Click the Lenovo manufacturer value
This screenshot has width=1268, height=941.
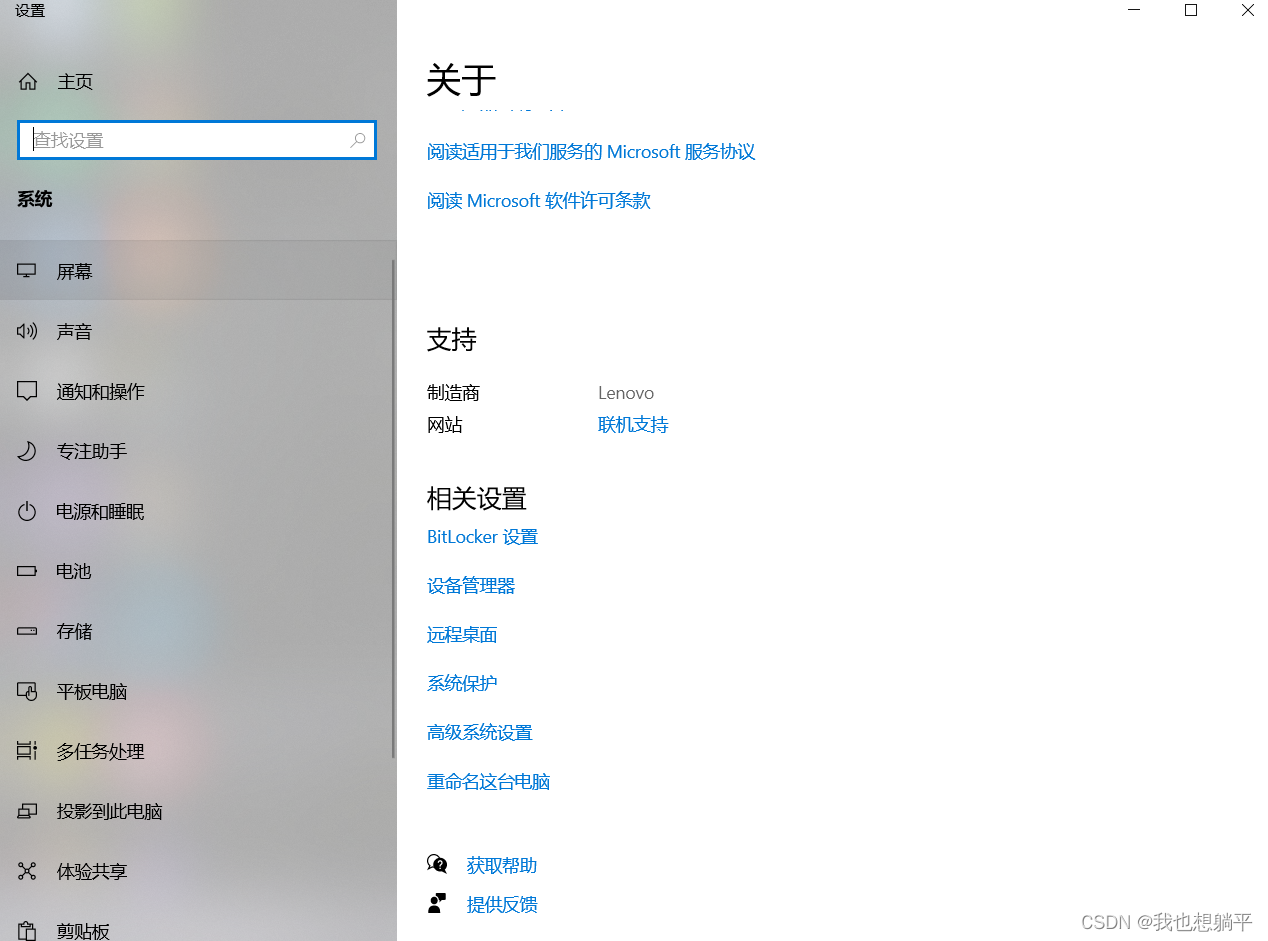[x=626, y=393]
